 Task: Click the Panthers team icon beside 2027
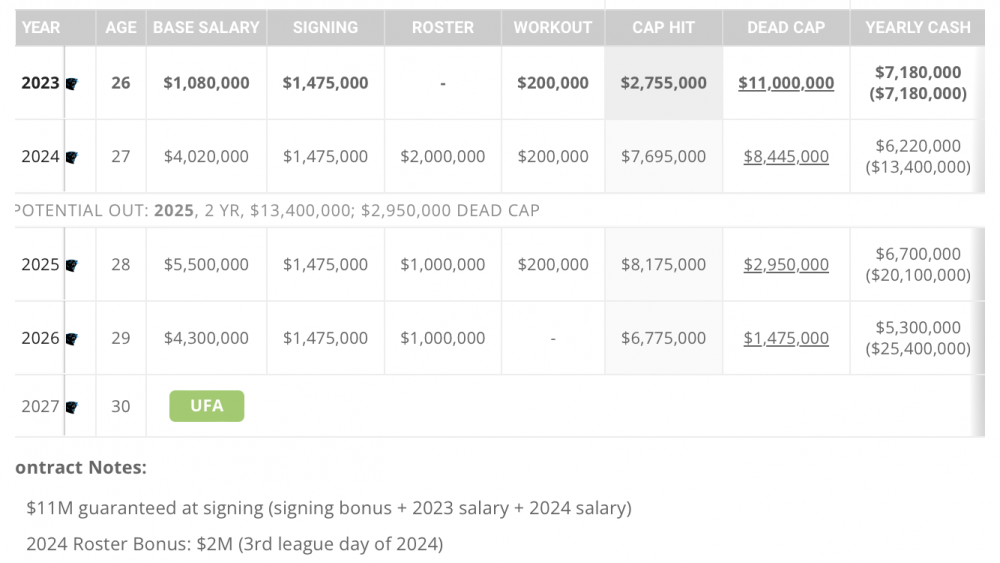tap(72, 408)
